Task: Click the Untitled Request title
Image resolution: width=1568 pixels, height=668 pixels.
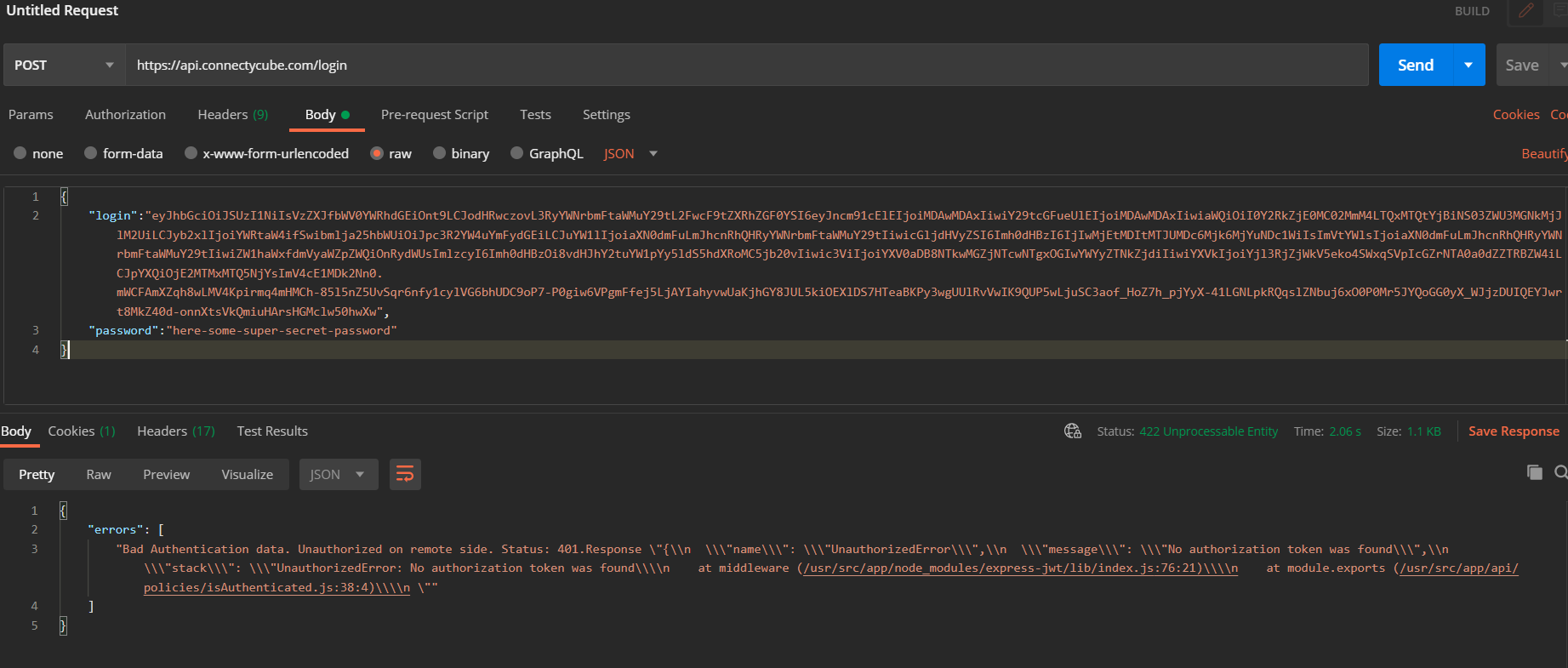Action: tap(62, 10)
